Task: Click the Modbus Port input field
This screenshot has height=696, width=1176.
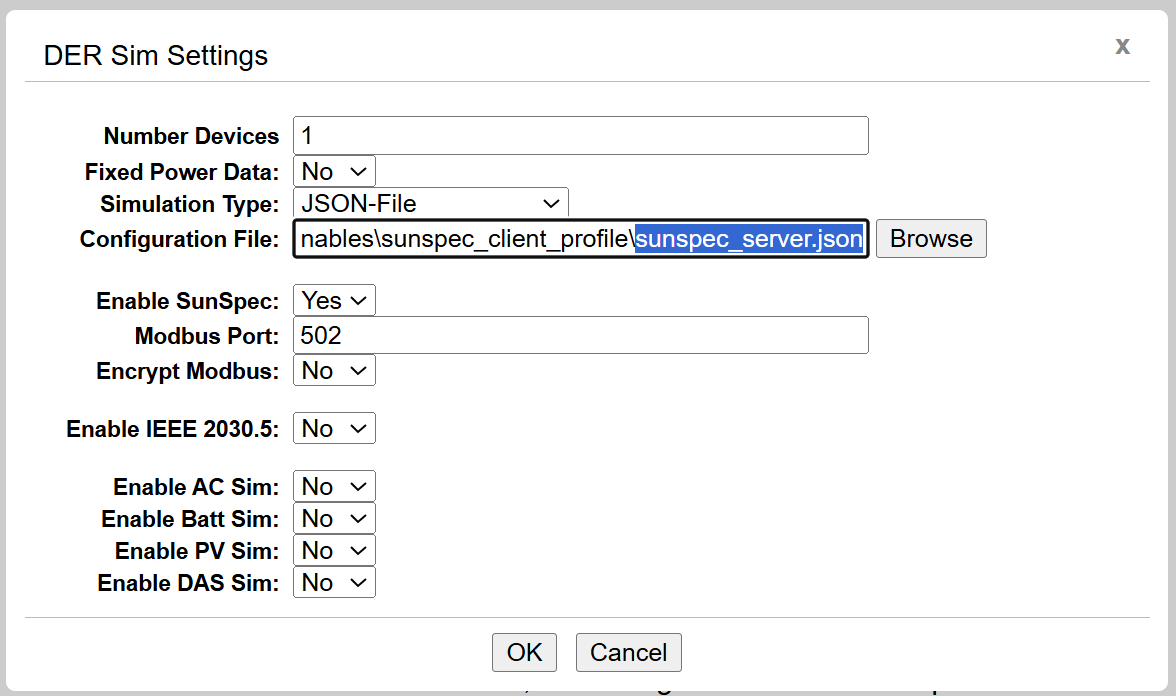Action: click(x=580, y=335)
